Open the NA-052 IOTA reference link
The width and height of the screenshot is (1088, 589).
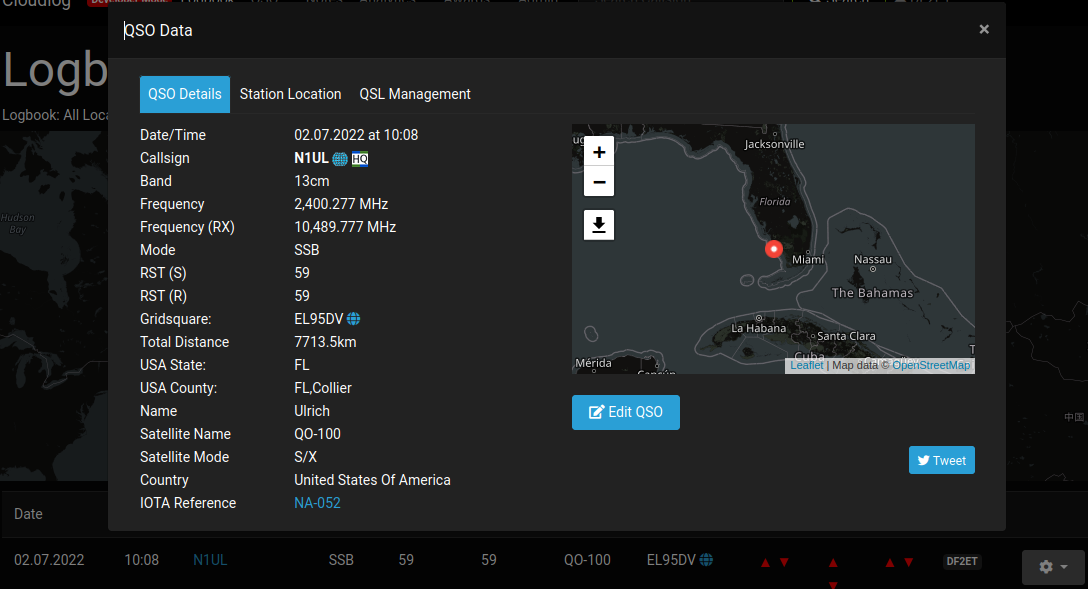tap(318, 503)
